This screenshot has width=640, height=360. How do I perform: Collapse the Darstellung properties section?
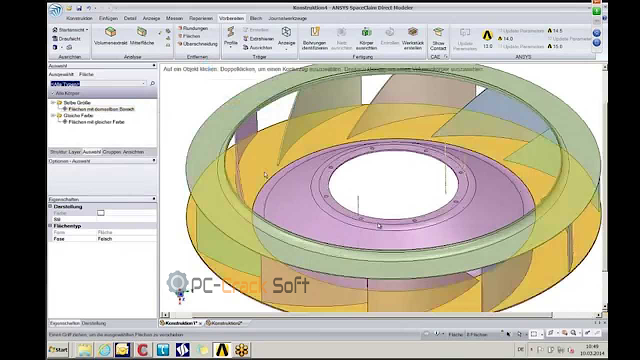coord(50,207)
